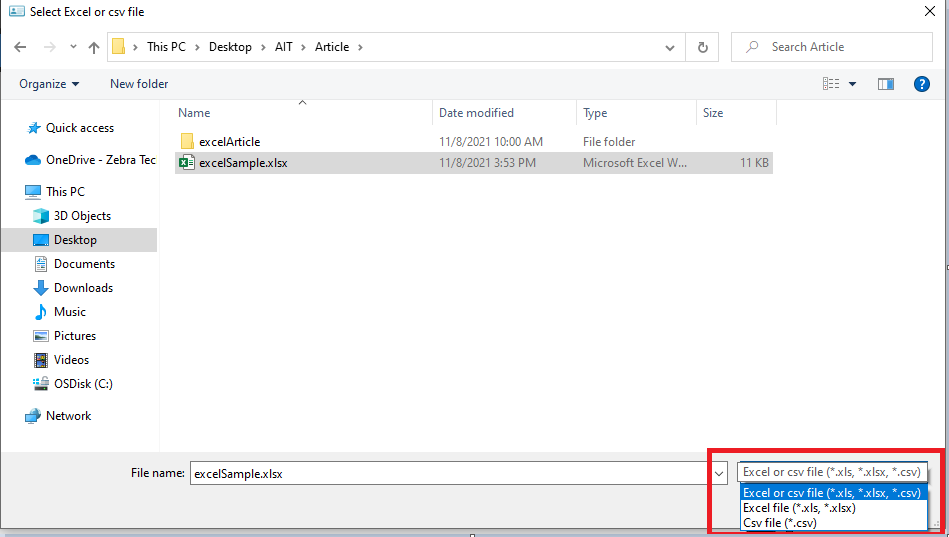Viewport: 949px width, 537px height.
Task: Create a New folder
Action: point(139,84)
